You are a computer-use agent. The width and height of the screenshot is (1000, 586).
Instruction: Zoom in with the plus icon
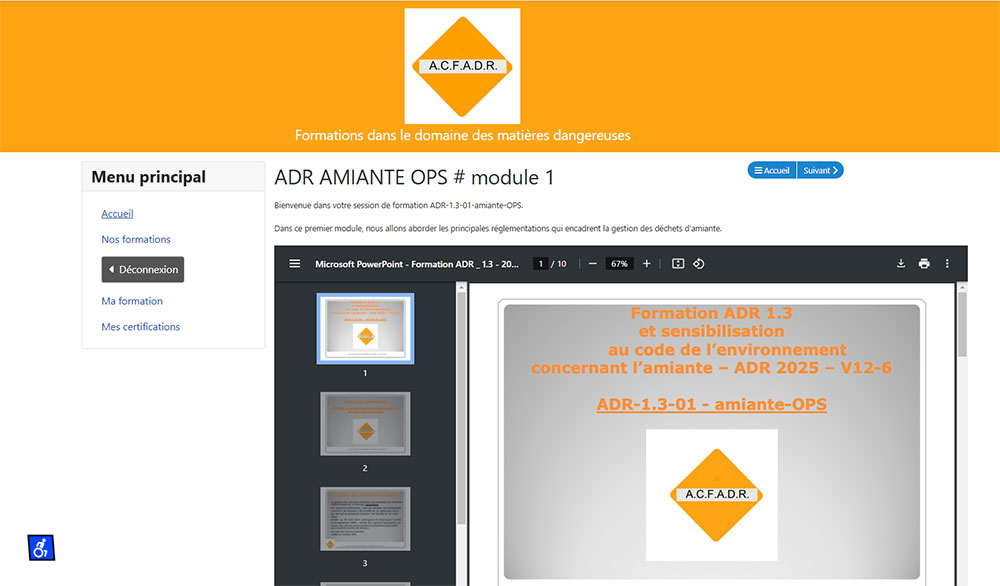coord(646,263)
